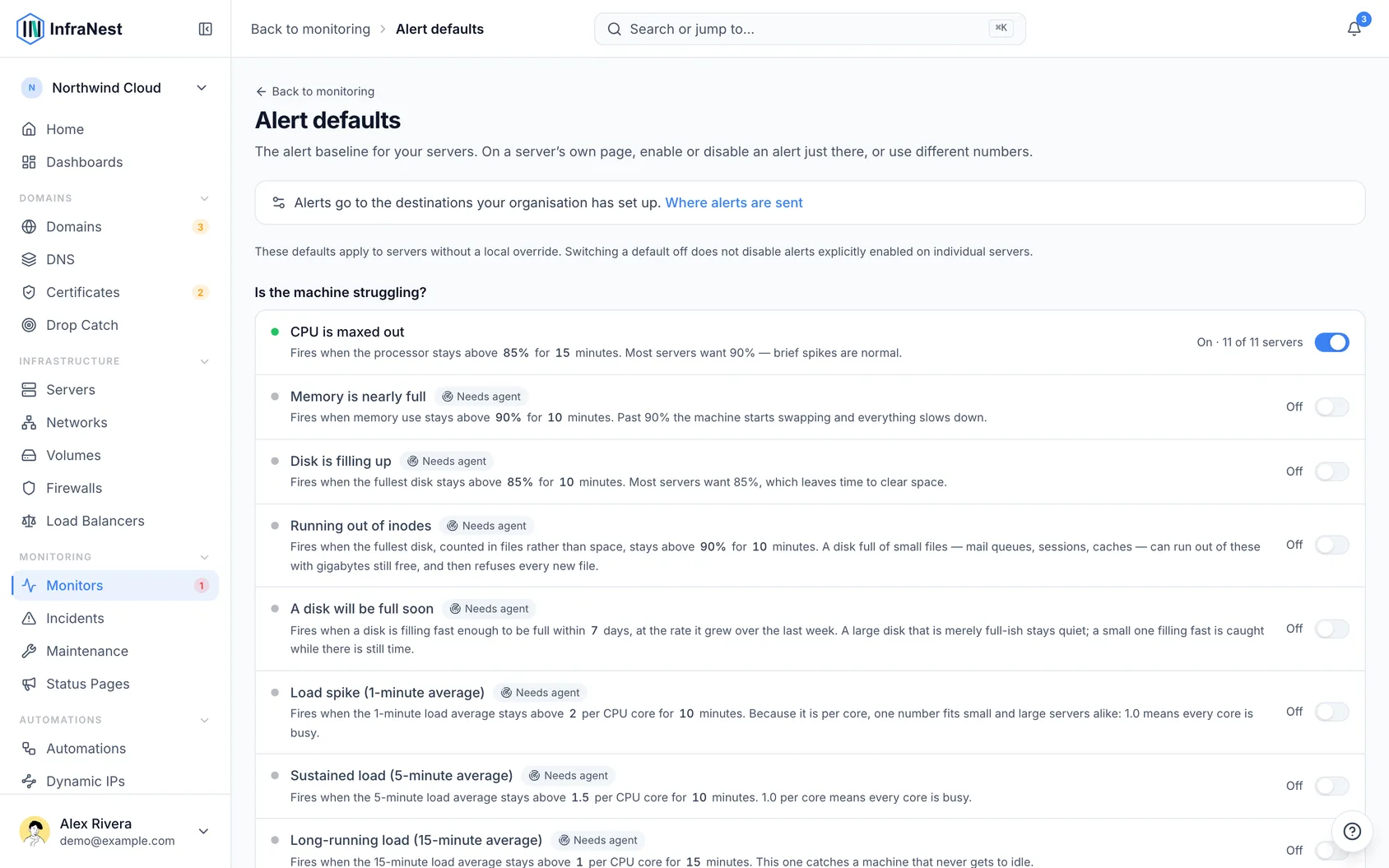1389x868 pixels.
Task: Click the Back to monitoring link above the heading
Action: pyautogui.click(x=315, y=91)
